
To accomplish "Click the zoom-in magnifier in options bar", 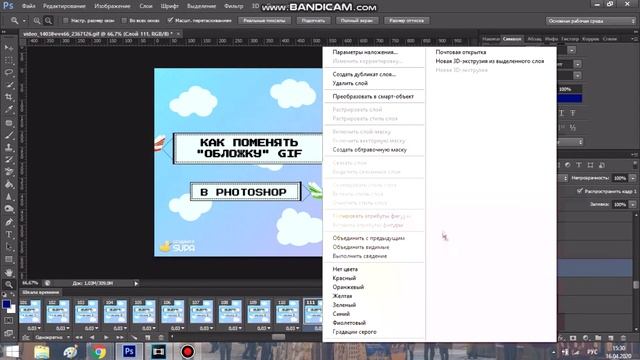I will pyautogui.click(x=37, y=20).
